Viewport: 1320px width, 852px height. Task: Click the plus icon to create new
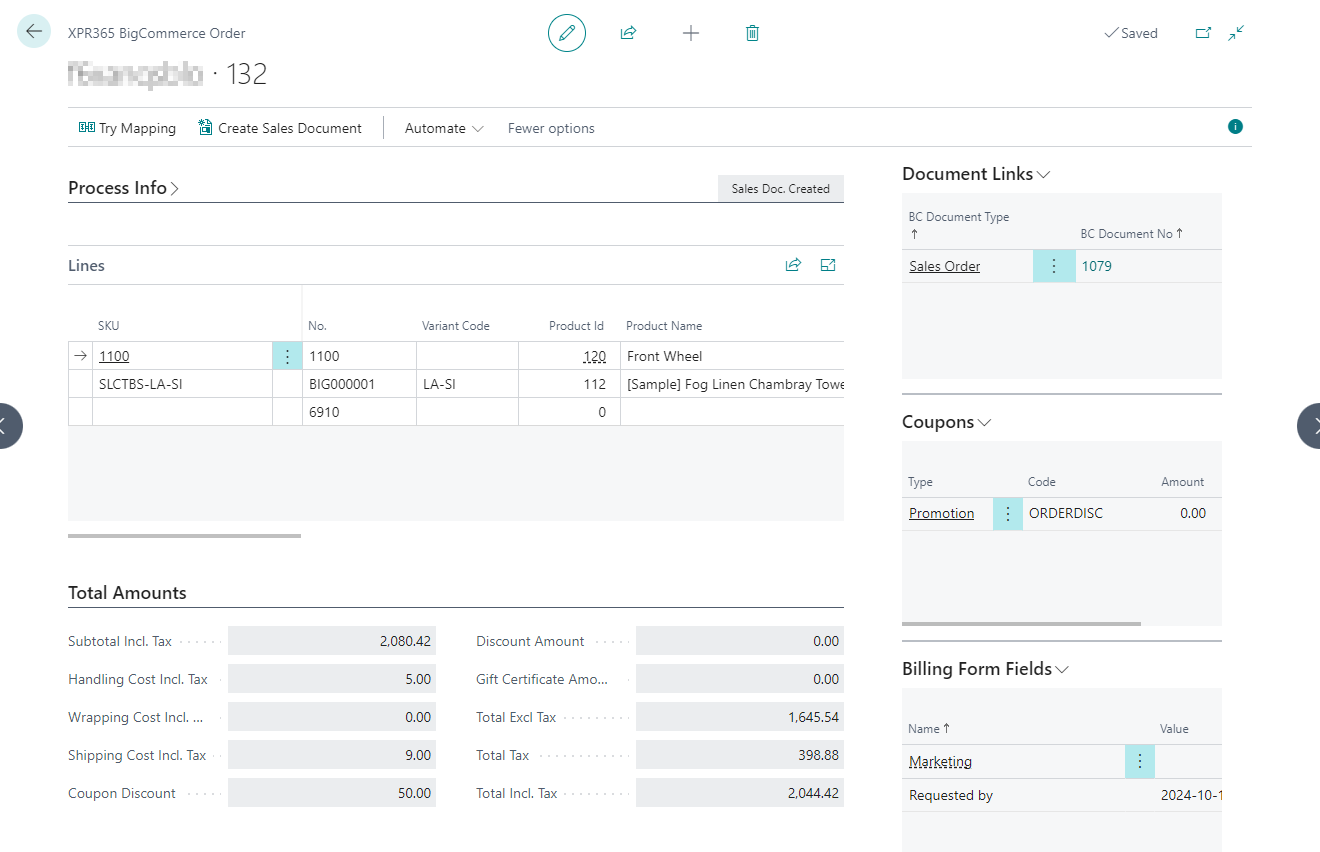tap(691, 33)
